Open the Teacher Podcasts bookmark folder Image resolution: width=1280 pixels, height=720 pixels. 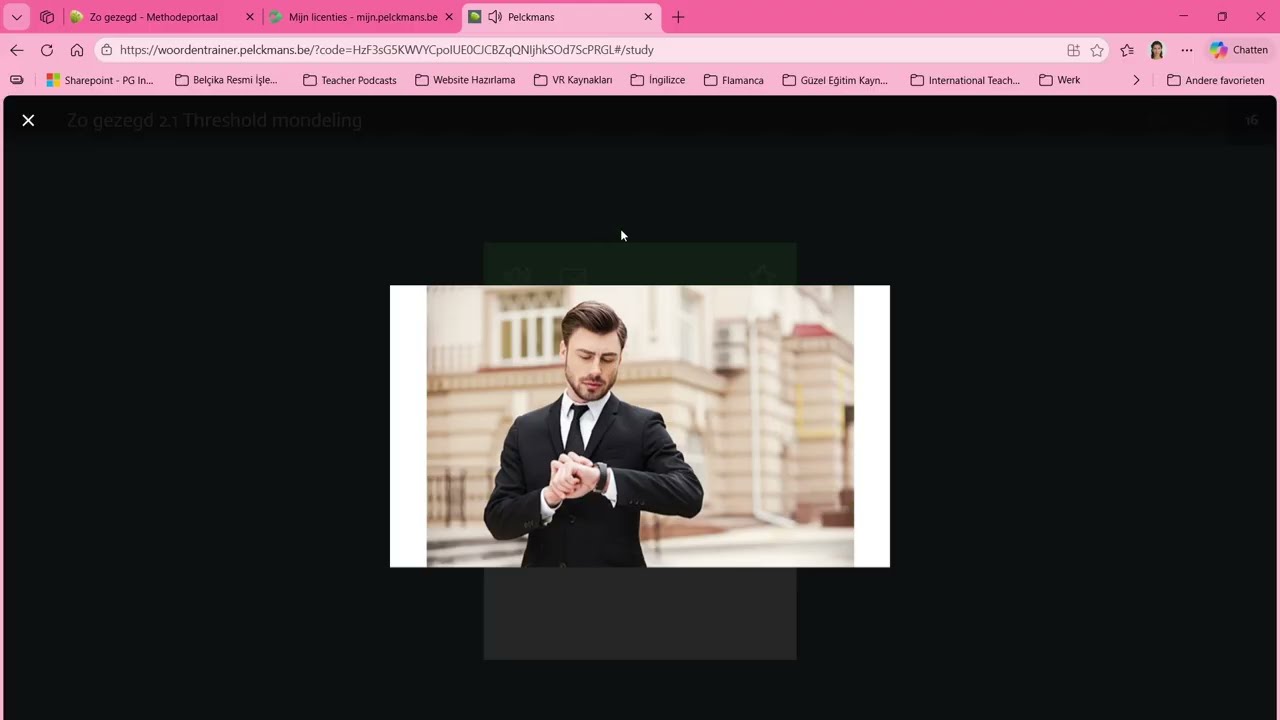[350, 80]
